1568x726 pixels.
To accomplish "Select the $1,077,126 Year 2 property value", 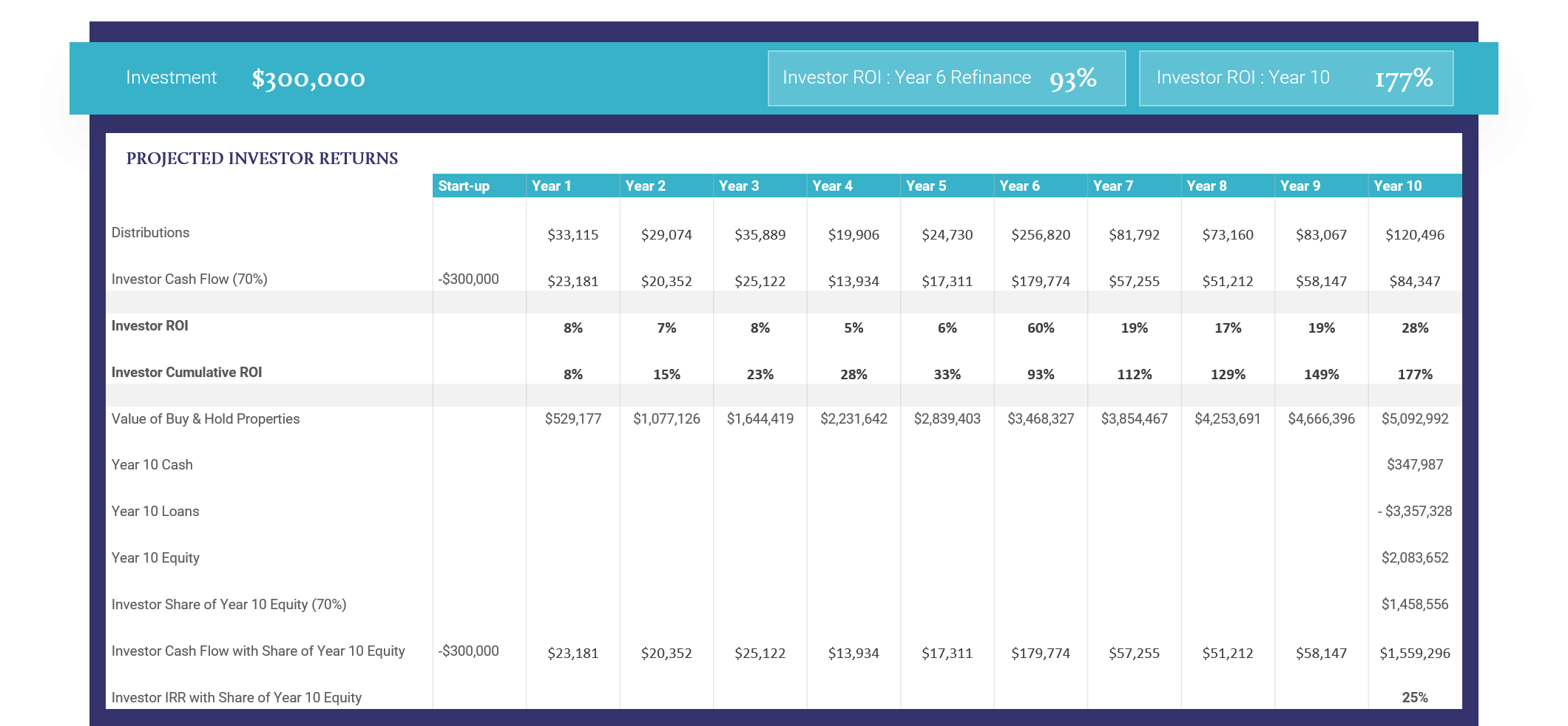I will point(666,419).
